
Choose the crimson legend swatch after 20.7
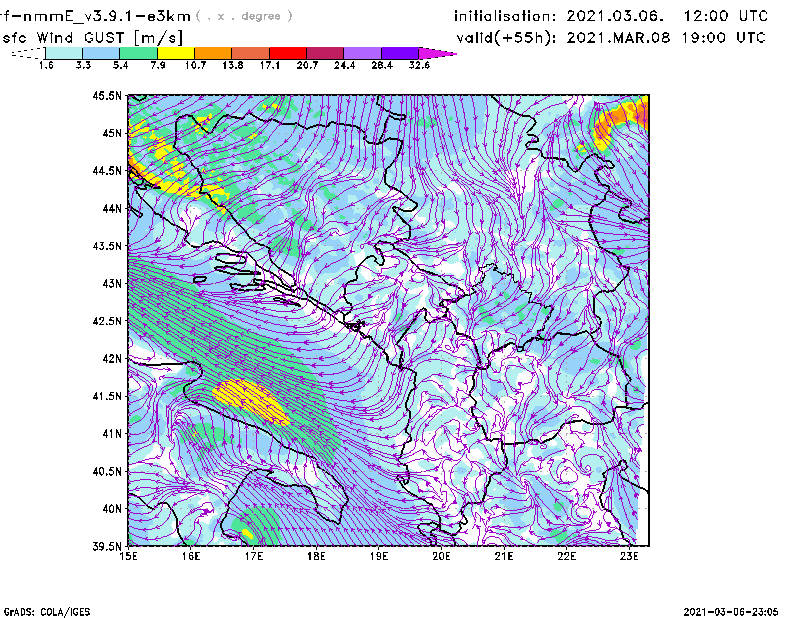(x=325, y=53)
